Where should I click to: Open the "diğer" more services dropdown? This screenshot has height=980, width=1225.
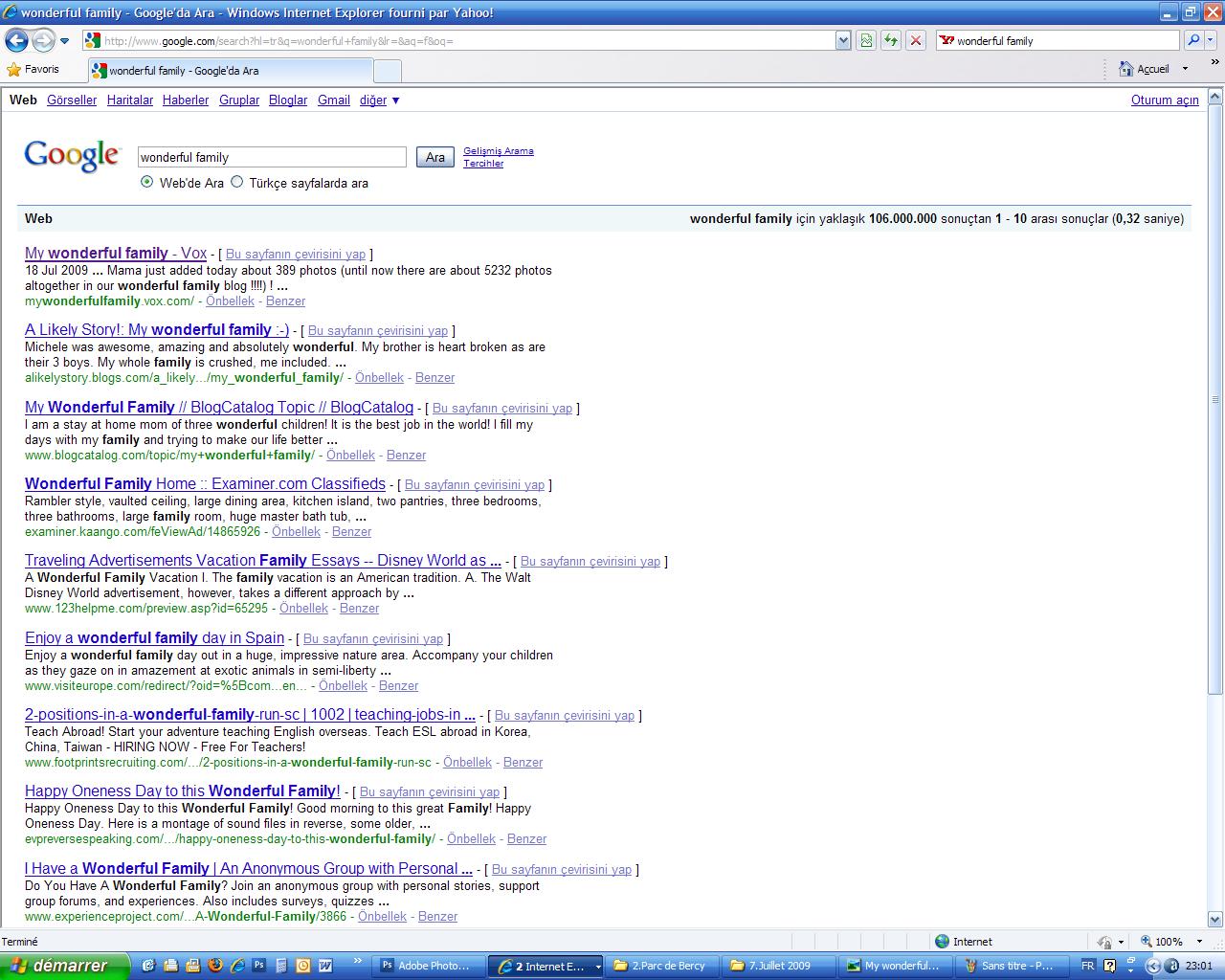click(x=380, y=100)
